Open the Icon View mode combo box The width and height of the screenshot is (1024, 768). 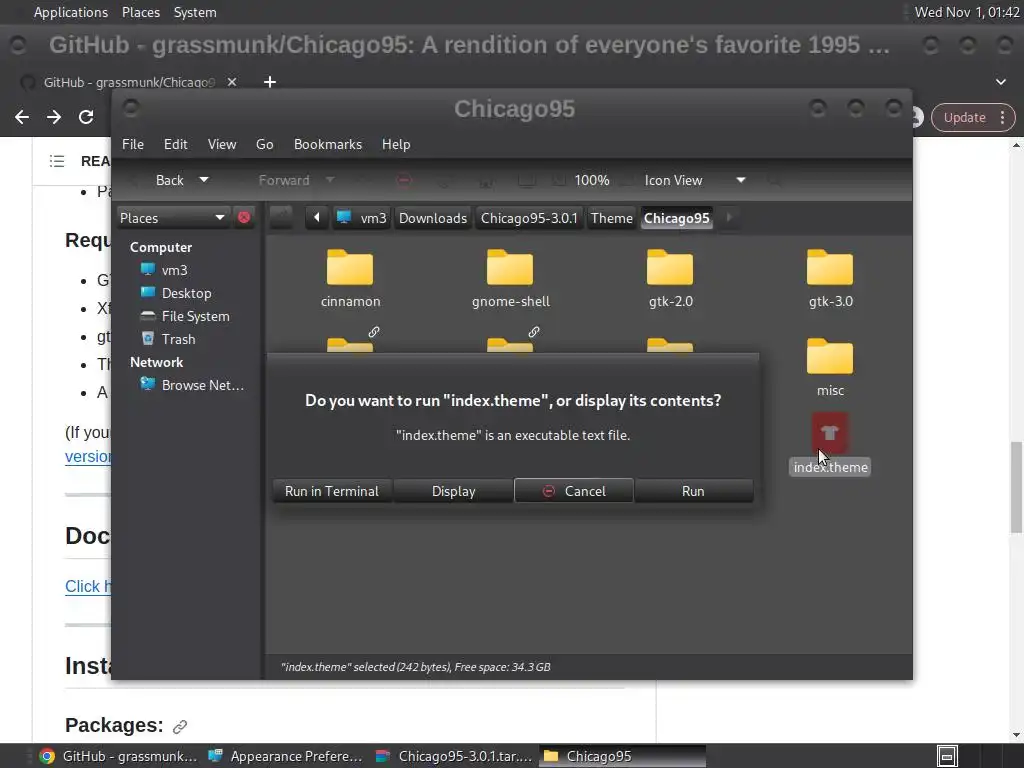point(696,180)
